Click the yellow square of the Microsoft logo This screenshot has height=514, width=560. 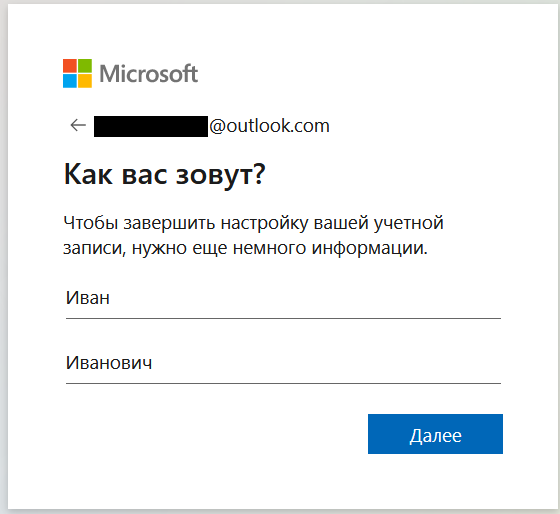tap(85, 81)
